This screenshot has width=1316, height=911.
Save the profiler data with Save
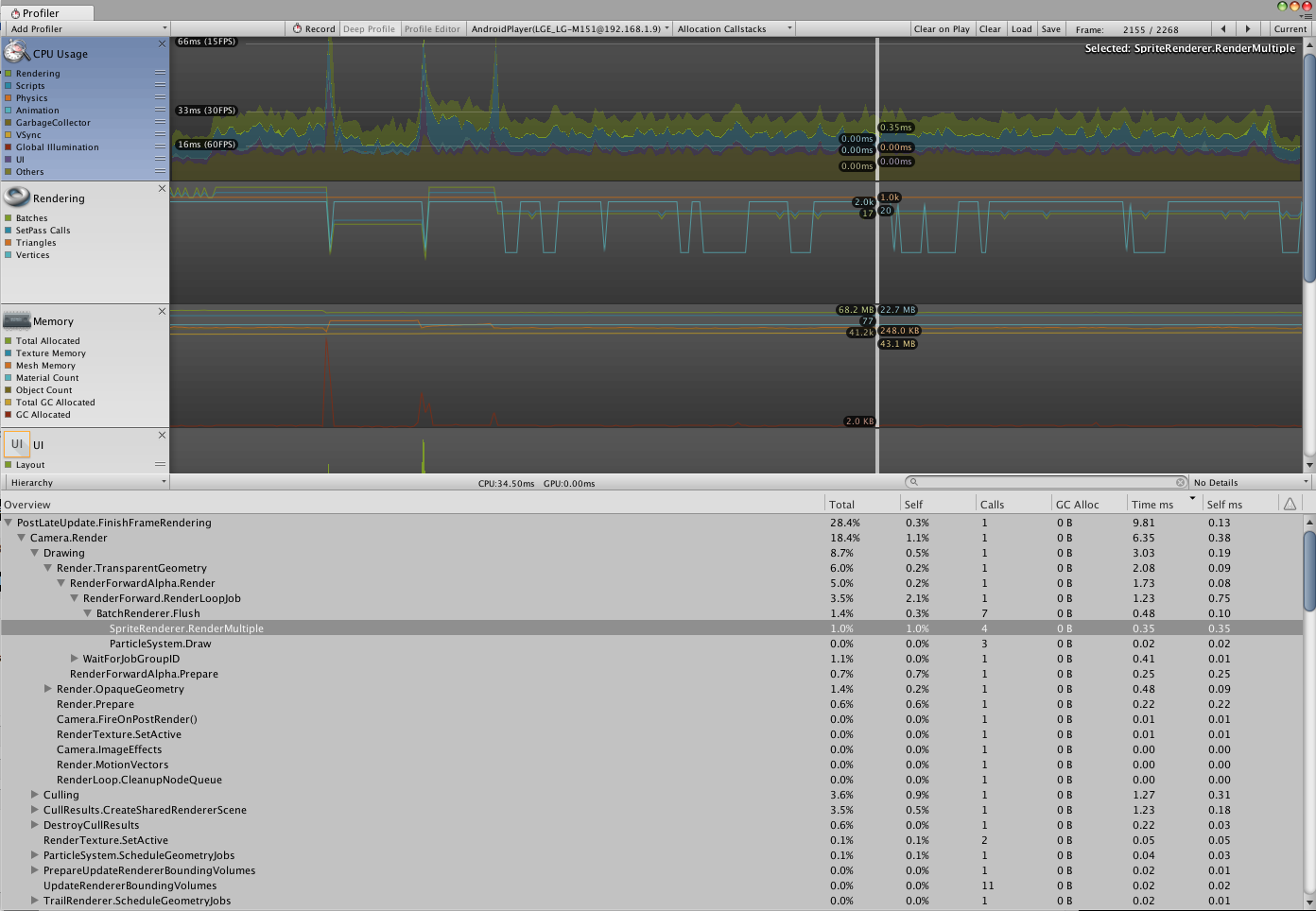click(x=1050, y=28)
